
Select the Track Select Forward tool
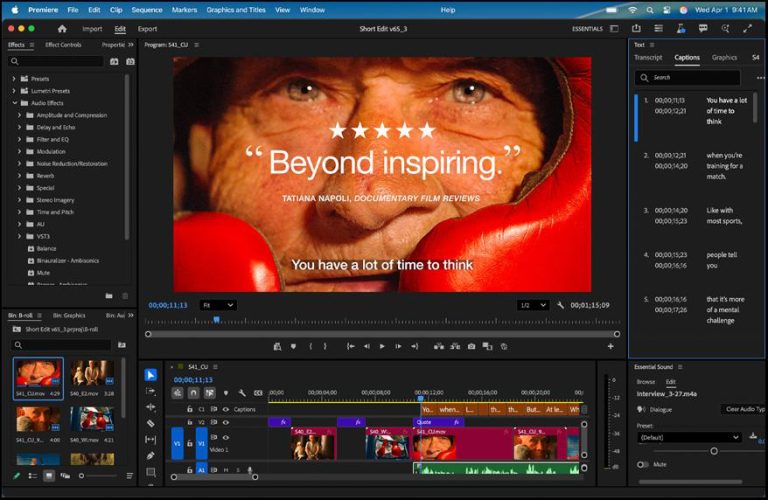tap(151, 391)
